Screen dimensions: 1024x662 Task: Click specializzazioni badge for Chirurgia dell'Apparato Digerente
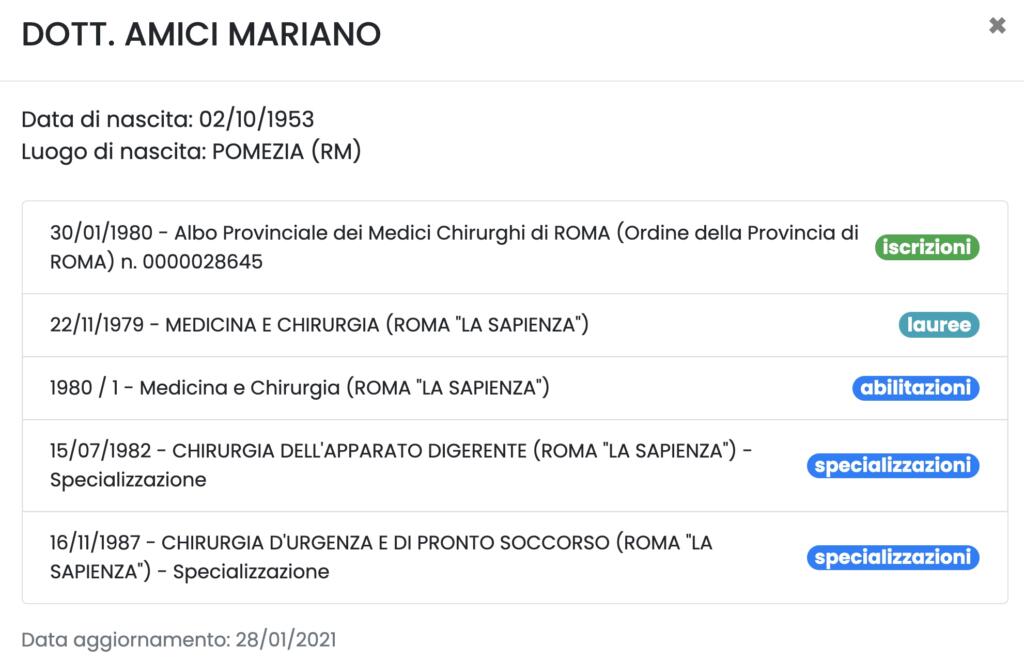coord(893,466)
